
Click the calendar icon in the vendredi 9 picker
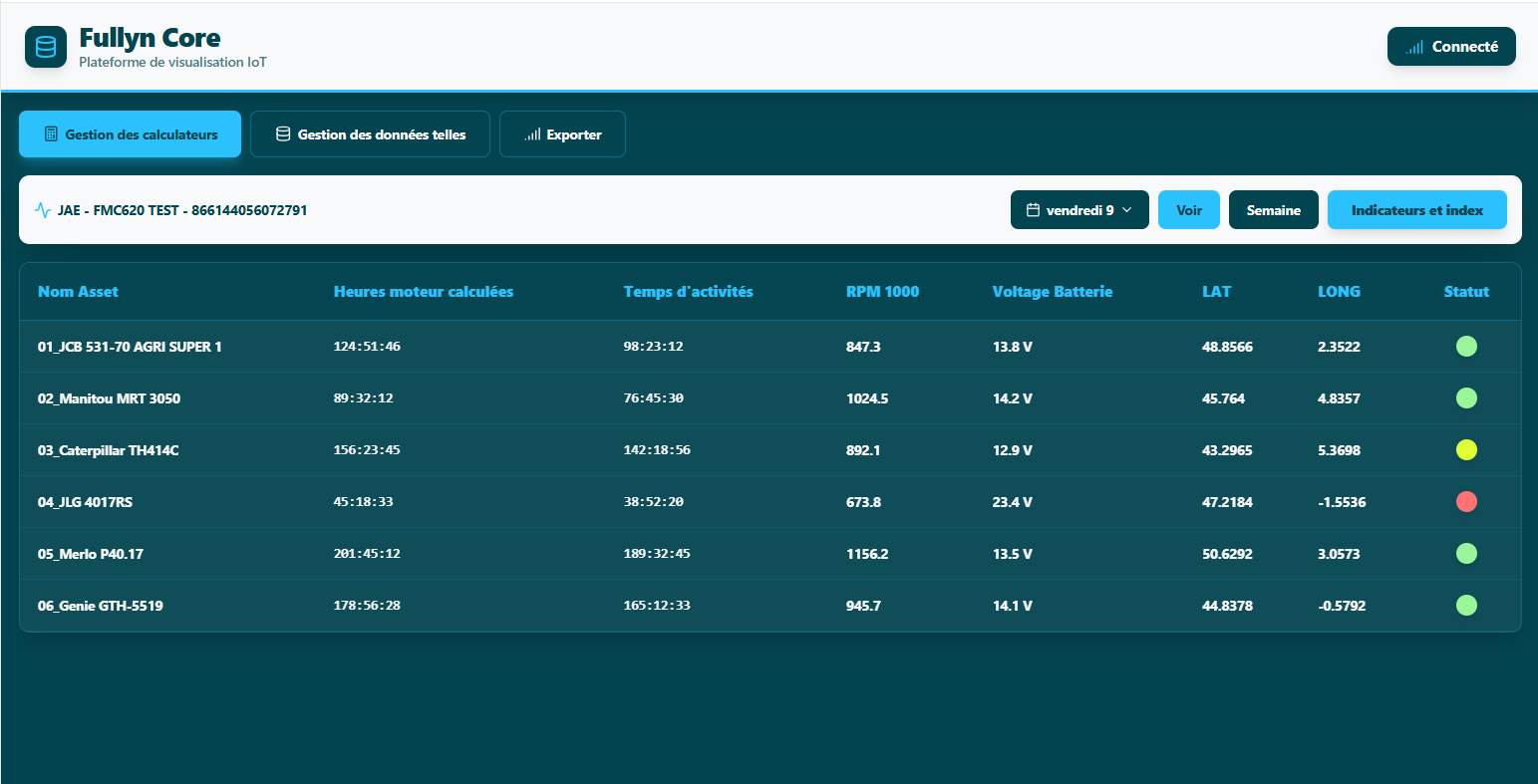coord(1034,210)
